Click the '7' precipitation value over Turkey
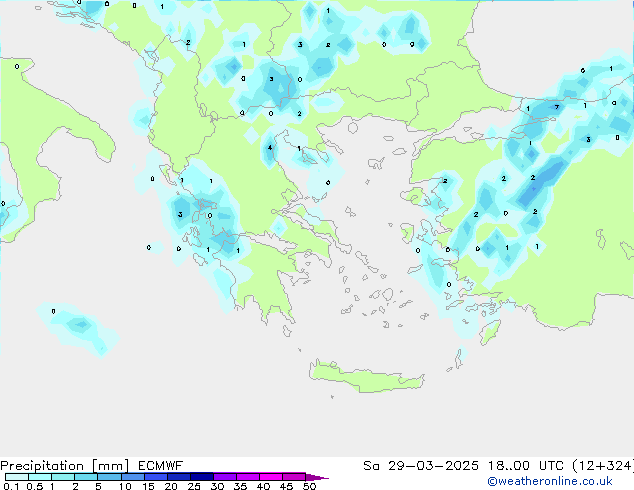Image resolution: width=634 pixels, height=490 pixels. [x=557, y=107]
